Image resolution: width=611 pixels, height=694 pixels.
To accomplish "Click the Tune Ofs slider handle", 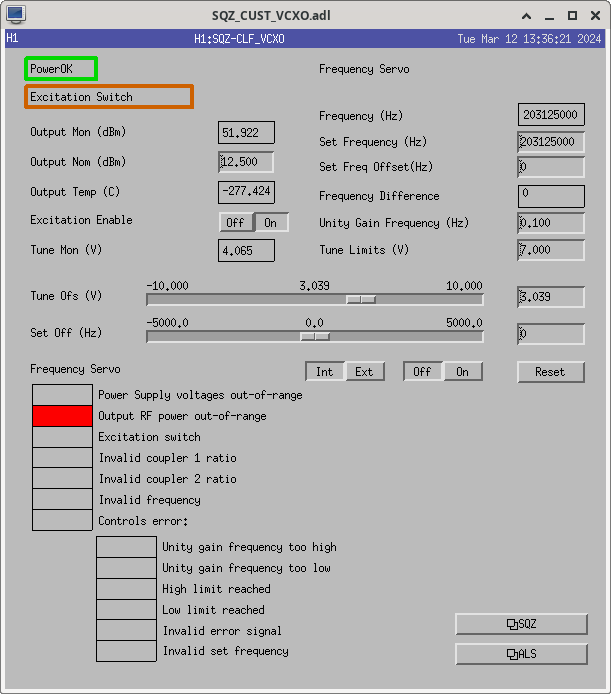I will coord(361,299).
